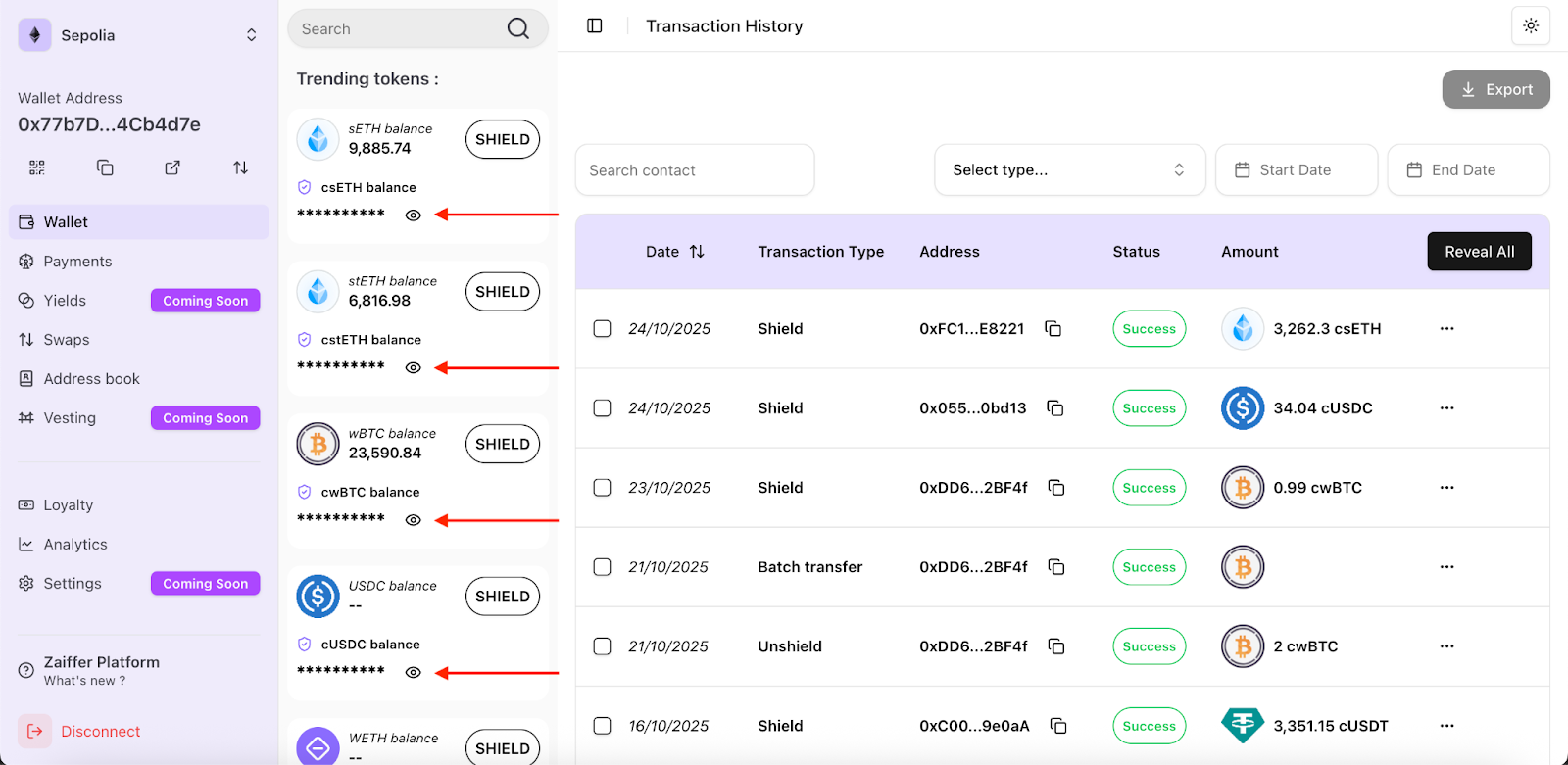Copy the wallet address icon
This screenshot has width=1568, height=765.
coord(105,167)
